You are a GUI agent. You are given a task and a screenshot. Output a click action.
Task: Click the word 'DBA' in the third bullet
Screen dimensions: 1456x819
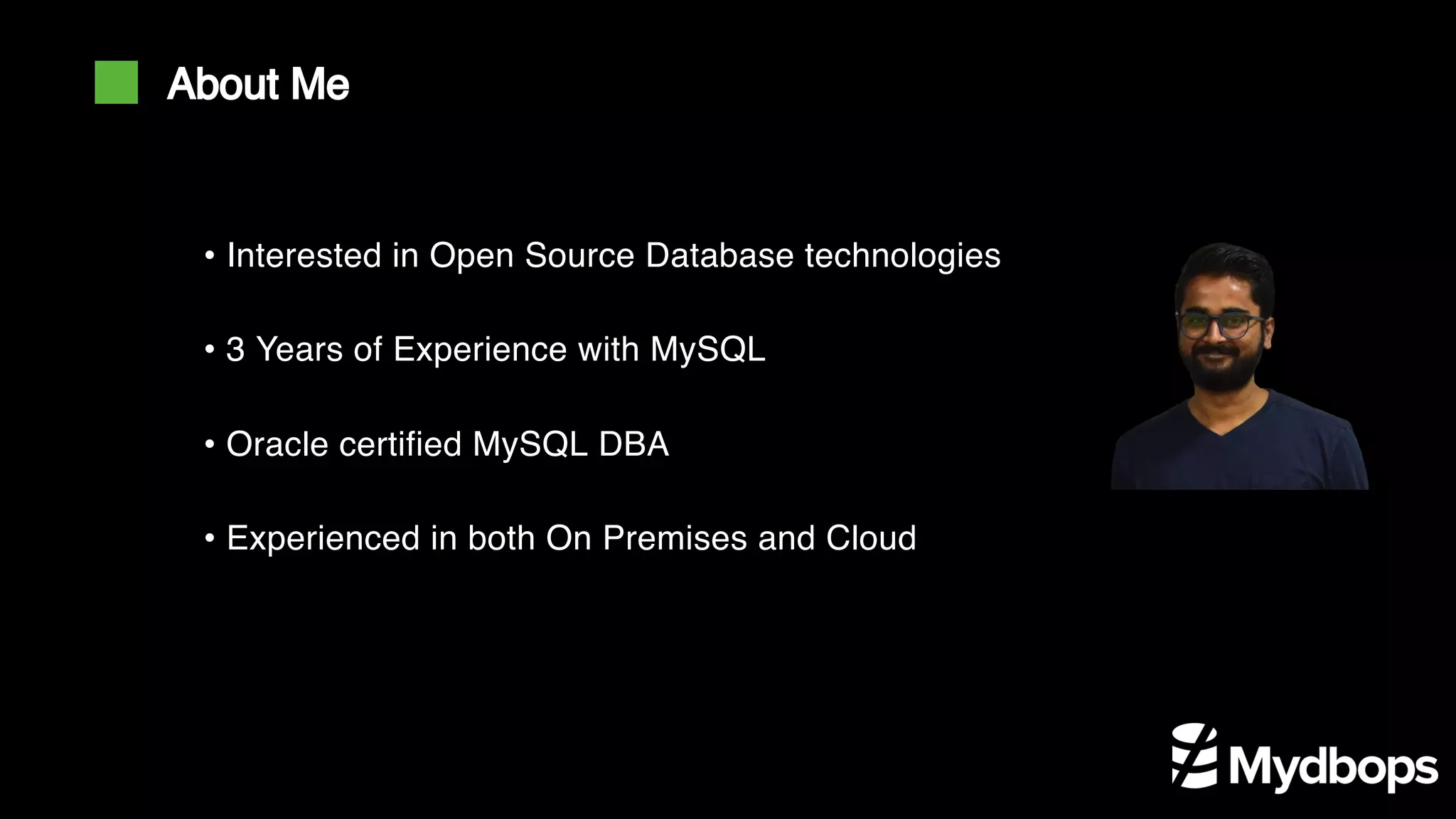633,444
